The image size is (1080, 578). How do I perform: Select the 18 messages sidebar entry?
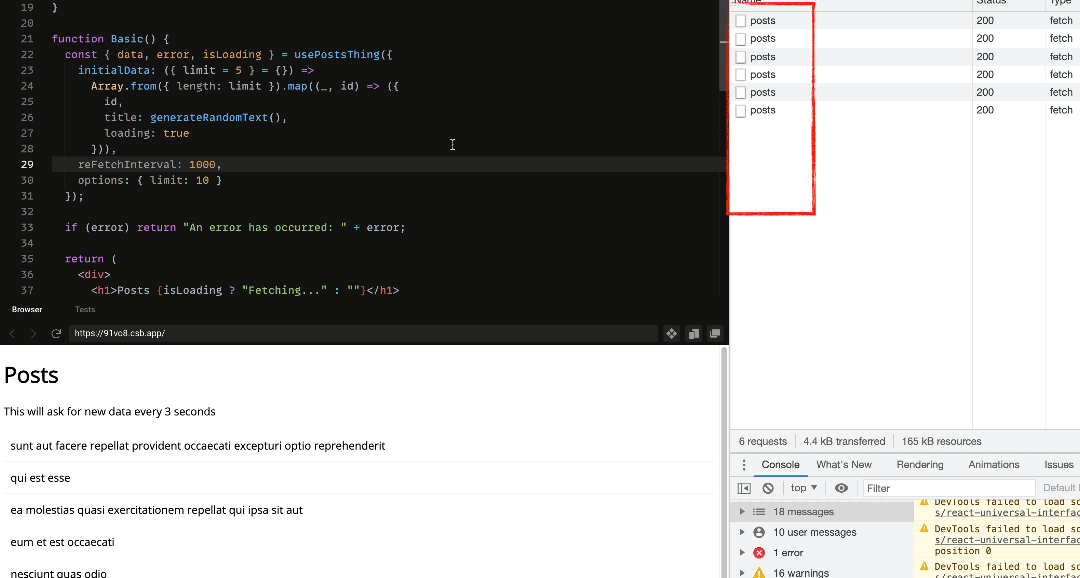pos(822,512)
